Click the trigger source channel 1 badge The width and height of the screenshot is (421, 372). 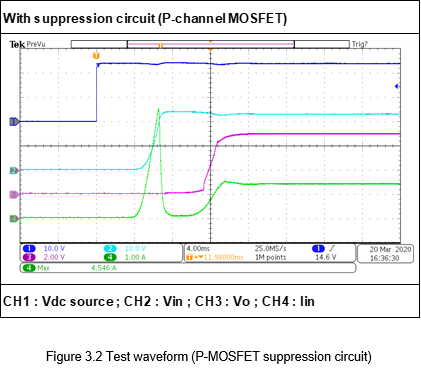[318, 249]
